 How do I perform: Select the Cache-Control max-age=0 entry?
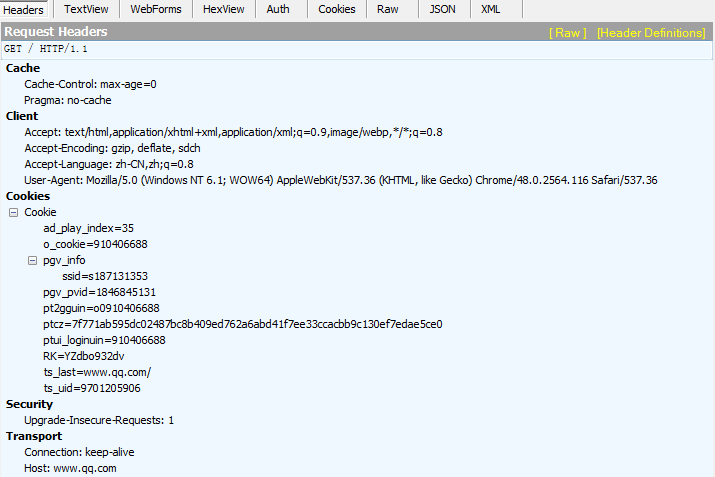[90, 84]
